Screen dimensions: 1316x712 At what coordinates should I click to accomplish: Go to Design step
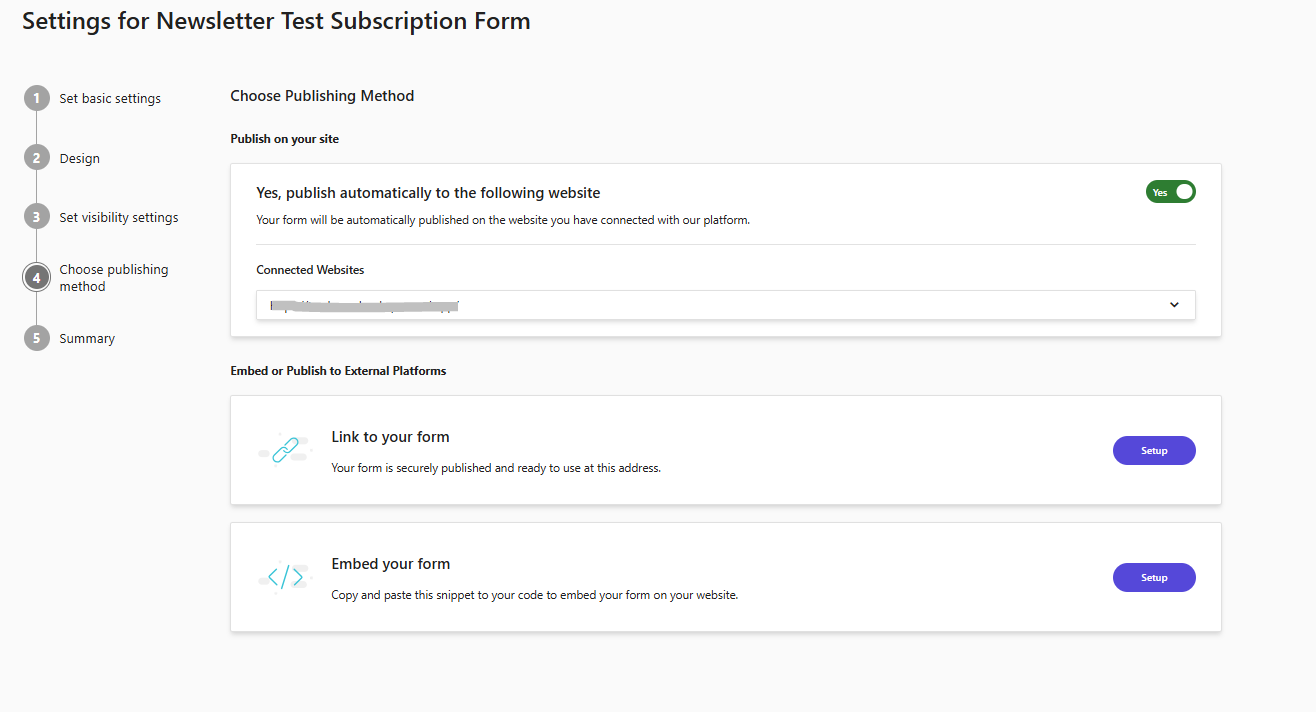point(79,158)
